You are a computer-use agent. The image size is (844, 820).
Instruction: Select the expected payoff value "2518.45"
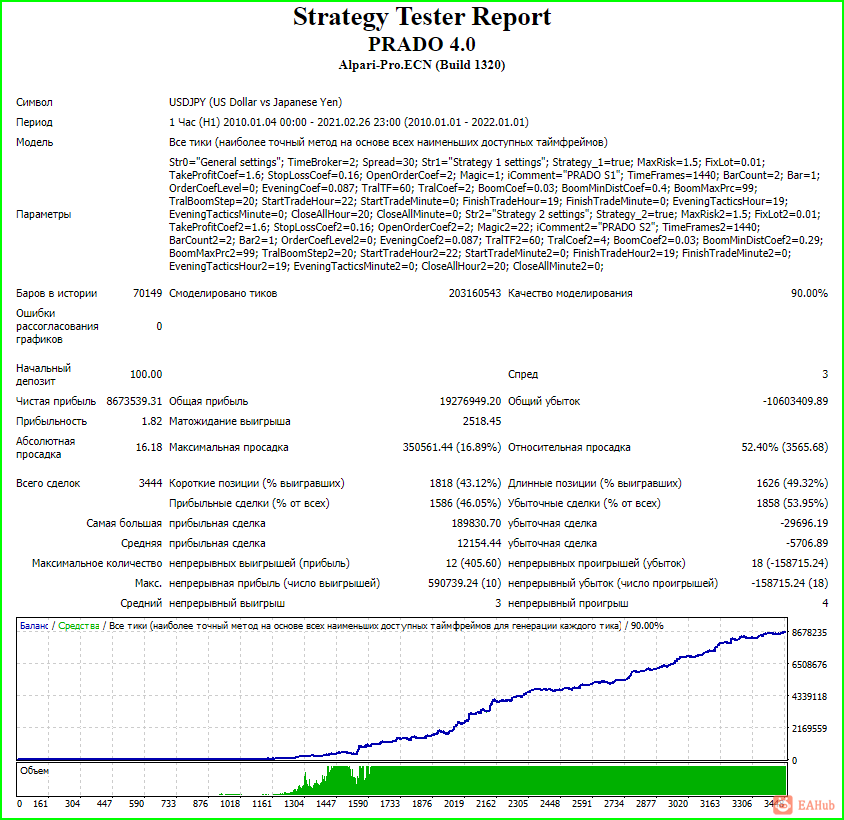pyautogui.click(x=482, y=421)
